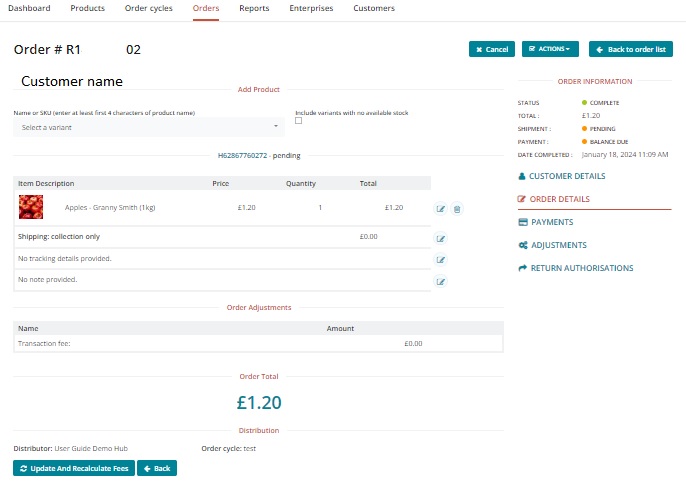Click the Granny Smith apples thumbnail
This screenshot has height=482, width=686.
[x=32, y=207]
